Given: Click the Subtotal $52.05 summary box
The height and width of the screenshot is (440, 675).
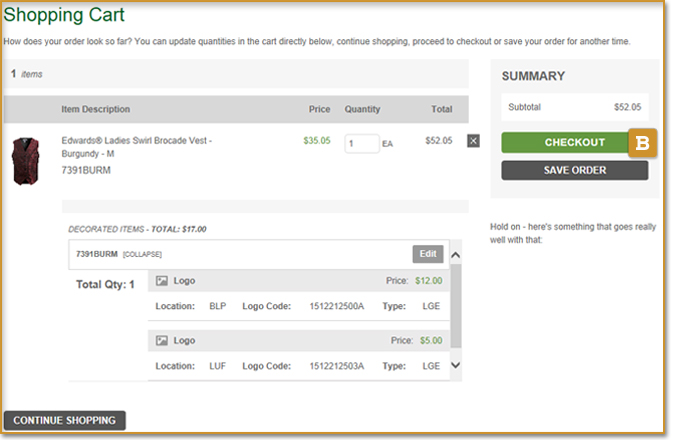Looking at the screenshot, I should click(574, 107).
